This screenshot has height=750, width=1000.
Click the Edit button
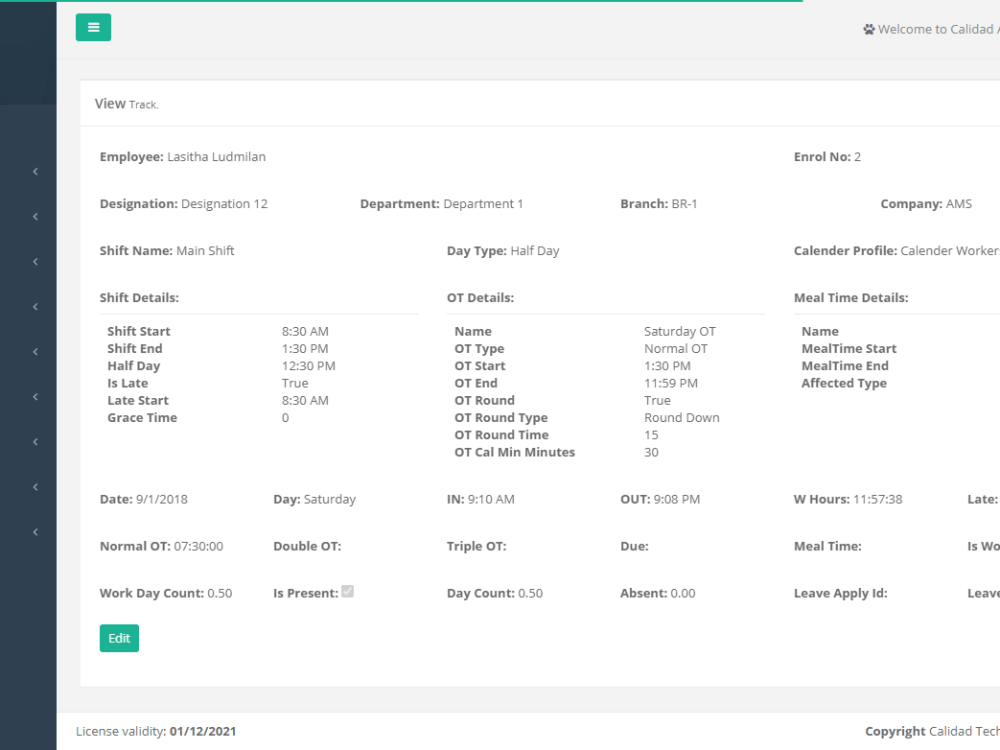click(x=119, y=637)
